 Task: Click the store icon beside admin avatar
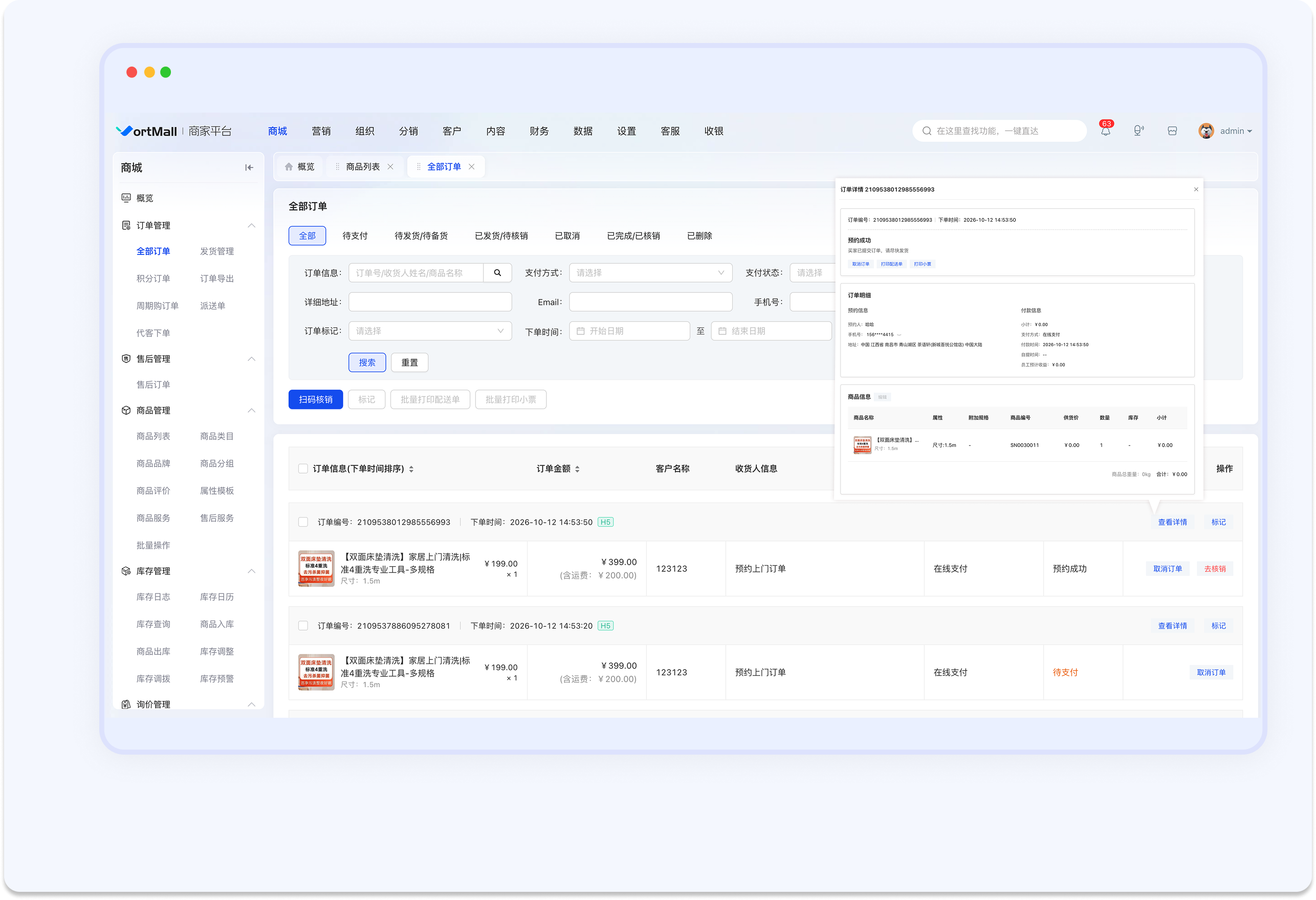pos(1172,131)
